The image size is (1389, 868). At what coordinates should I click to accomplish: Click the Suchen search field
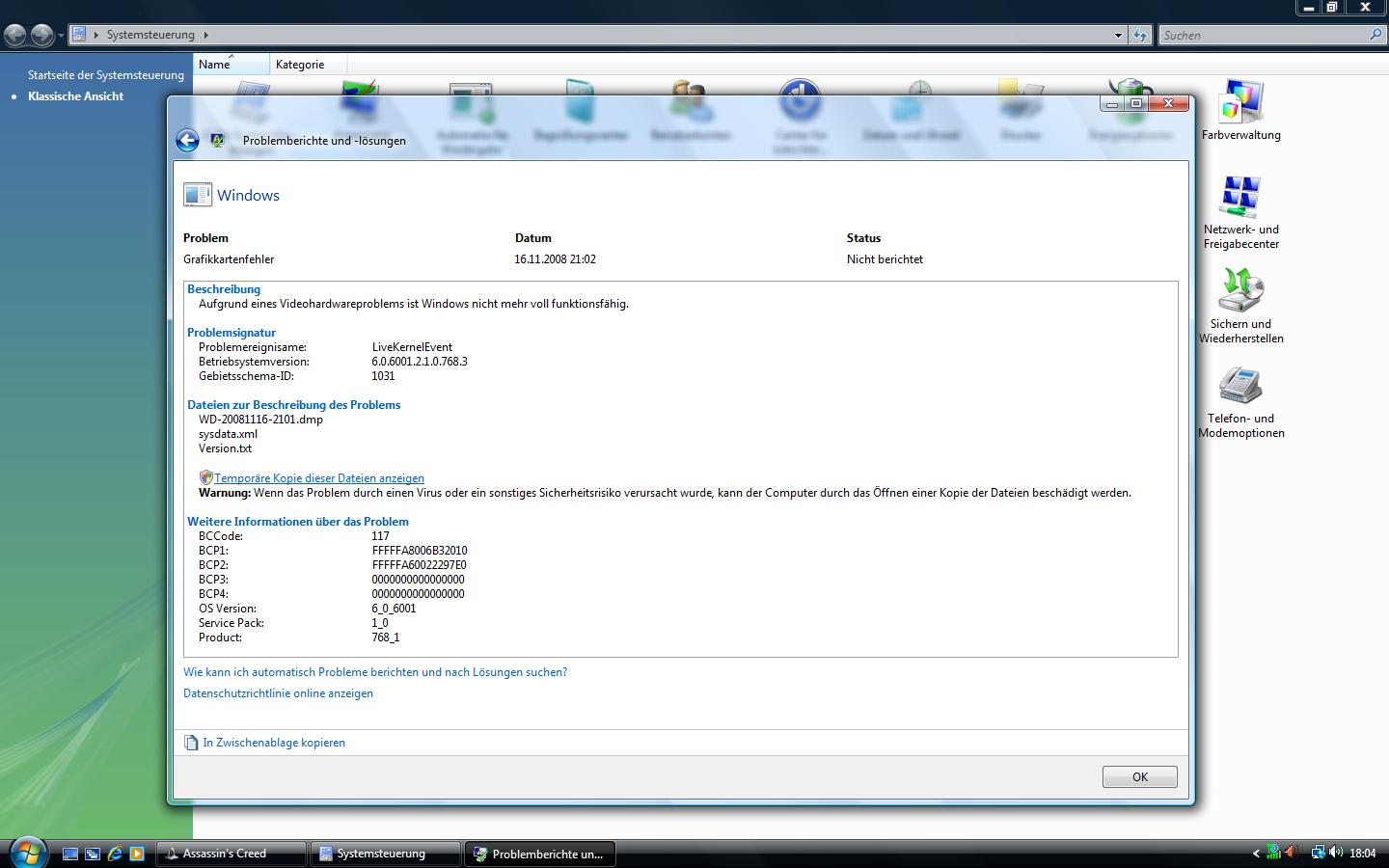1264,35
